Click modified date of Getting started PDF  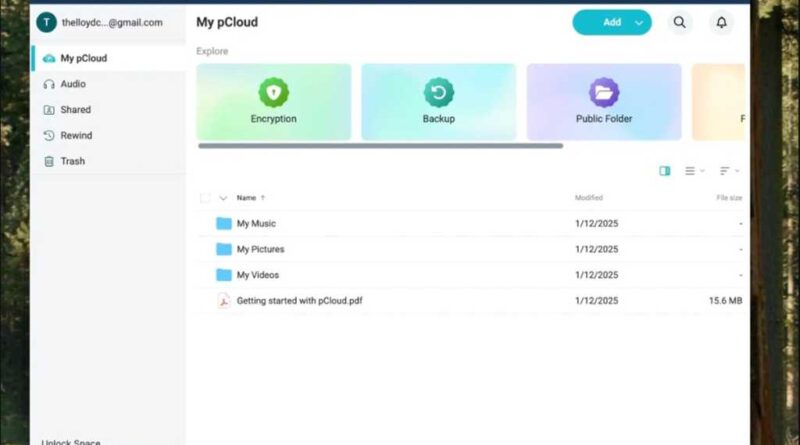(x=596, y=301)
